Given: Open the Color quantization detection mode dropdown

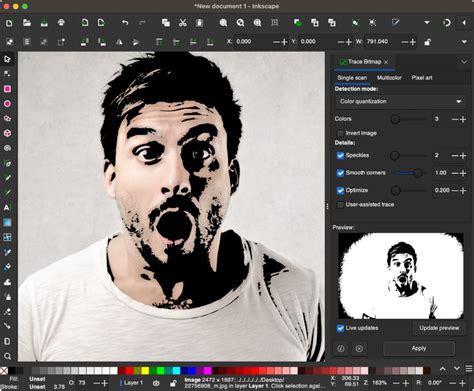Looking at the screenshot, I should [400, 101].
